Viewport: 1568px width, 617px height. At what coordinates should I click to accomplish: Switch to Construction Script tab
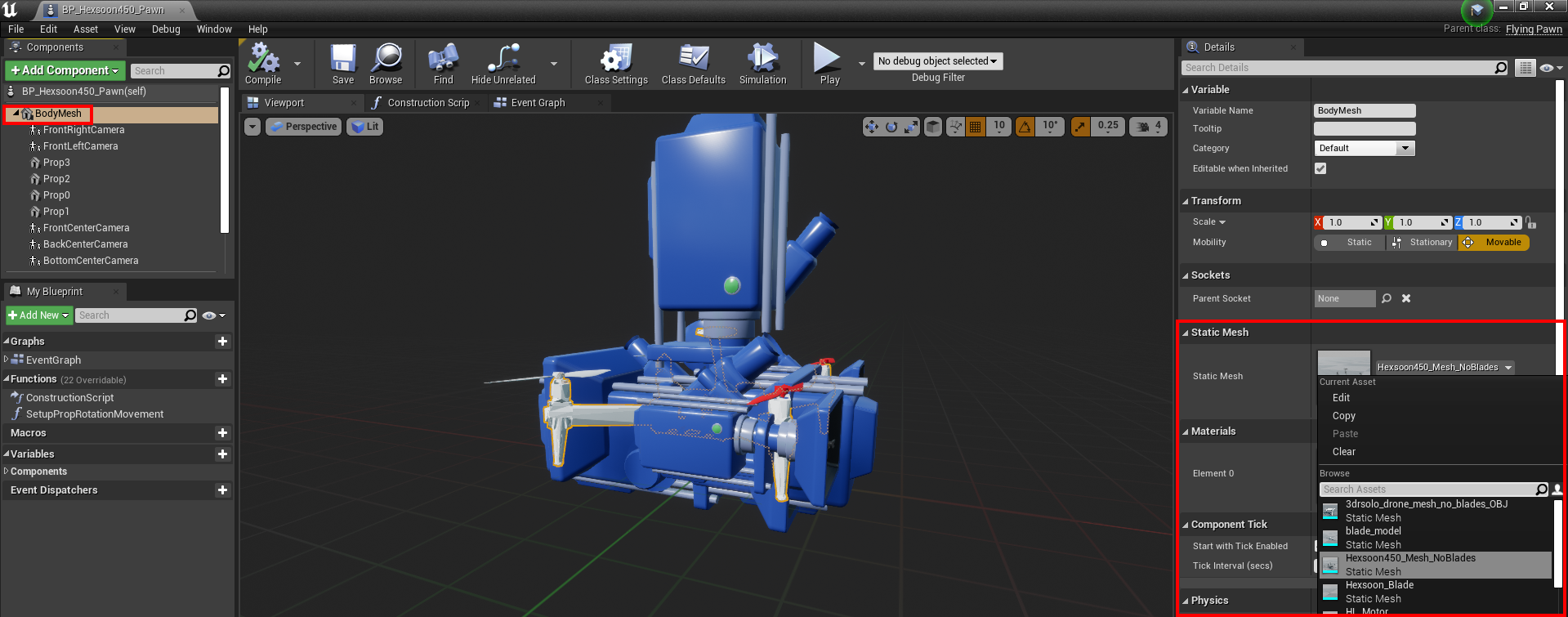(427, 103)
